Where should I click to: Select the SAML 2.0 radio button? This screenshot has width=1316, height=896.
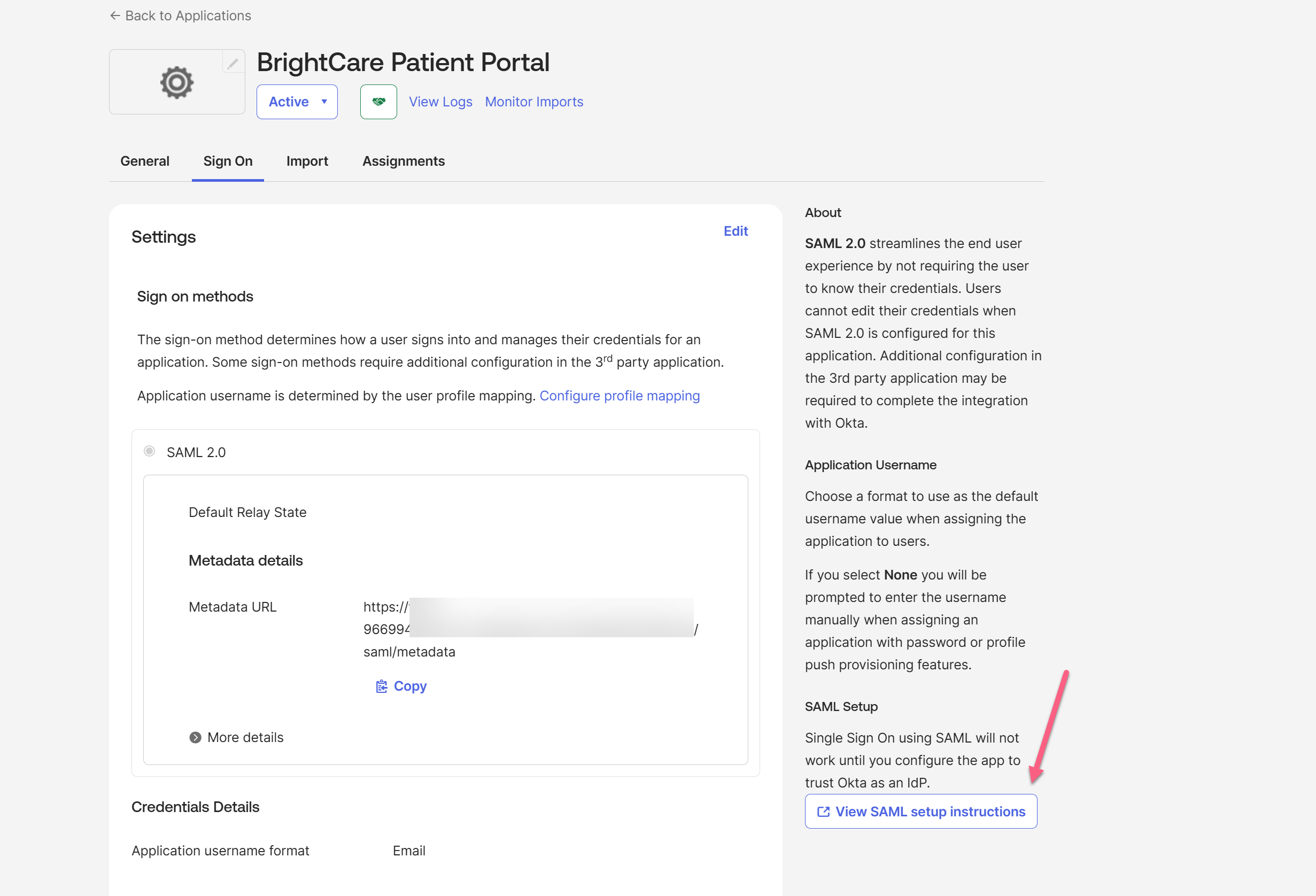coord(150,451)
